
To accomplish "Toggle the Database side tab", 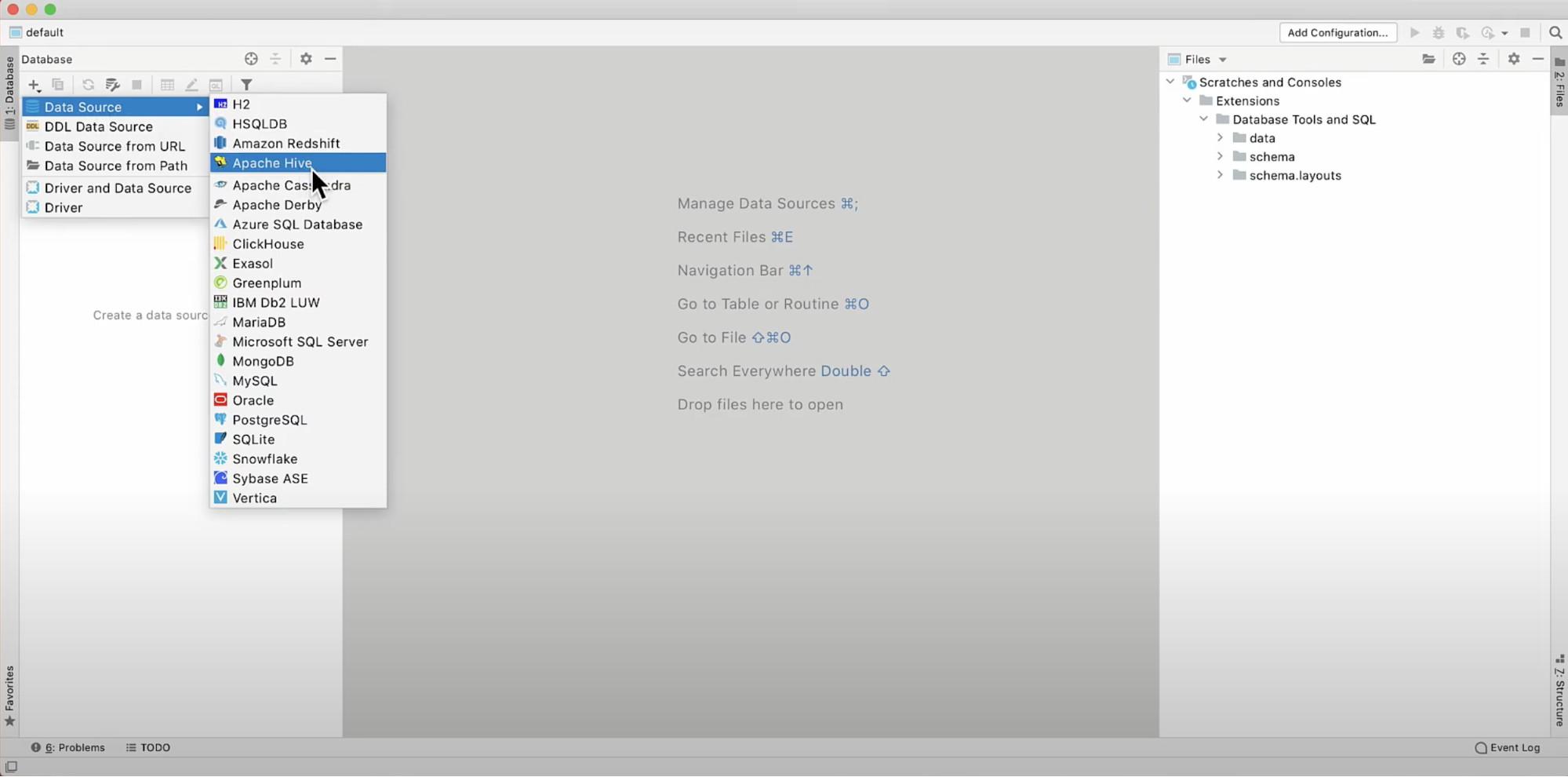I will click(9, 94).
